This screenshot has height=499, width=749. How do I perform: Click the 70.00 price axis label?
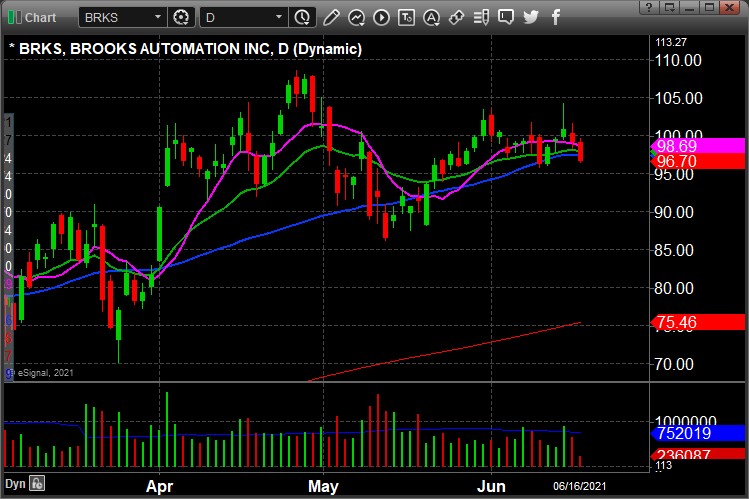pos(674,364)
